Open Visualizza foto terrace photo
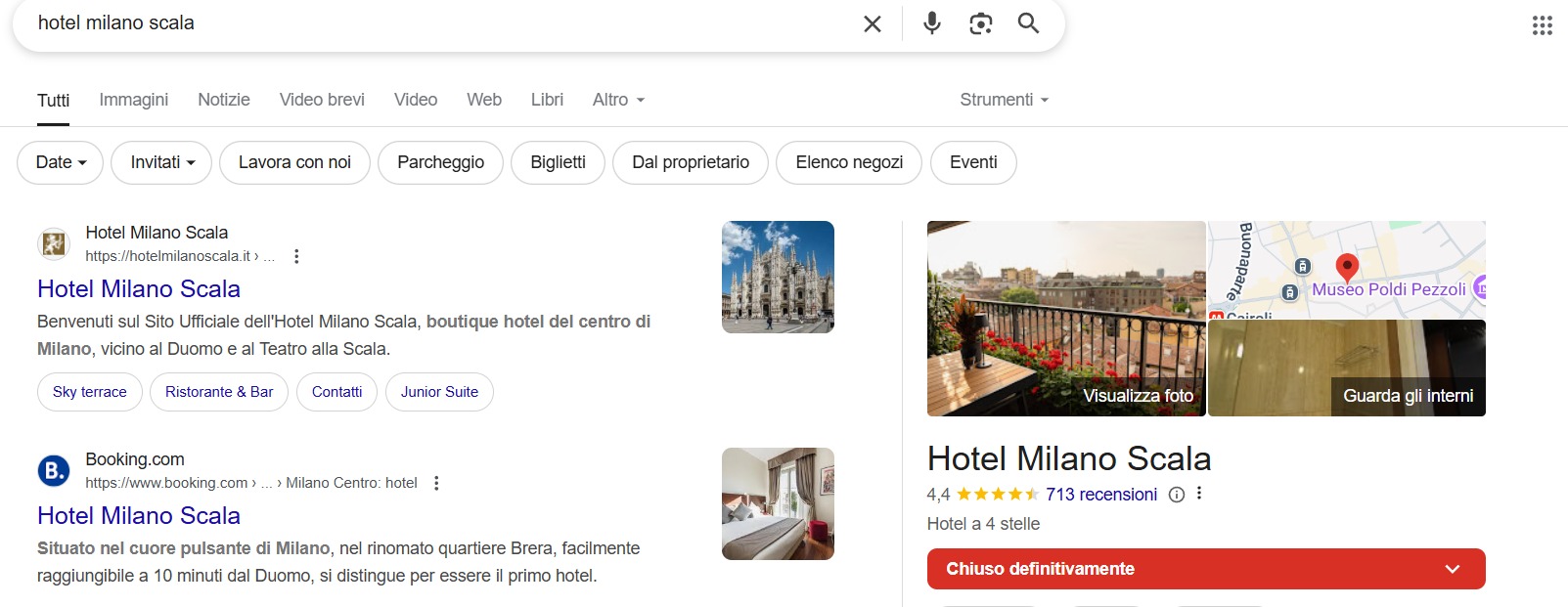Image resolution: width=1568 pixels, height=607 pixels. click(1066, 319)
